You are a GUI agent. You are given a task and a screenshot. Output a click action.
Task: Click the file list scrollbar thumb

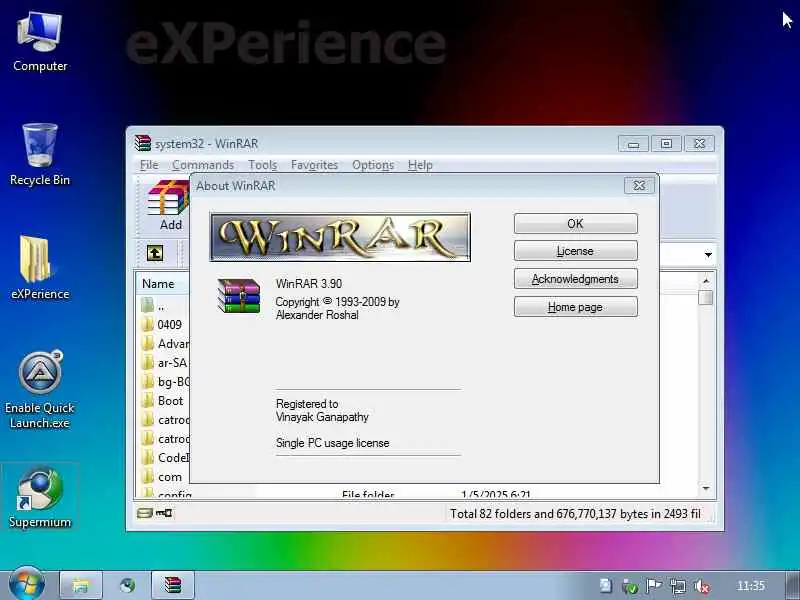tap(706, 297)
